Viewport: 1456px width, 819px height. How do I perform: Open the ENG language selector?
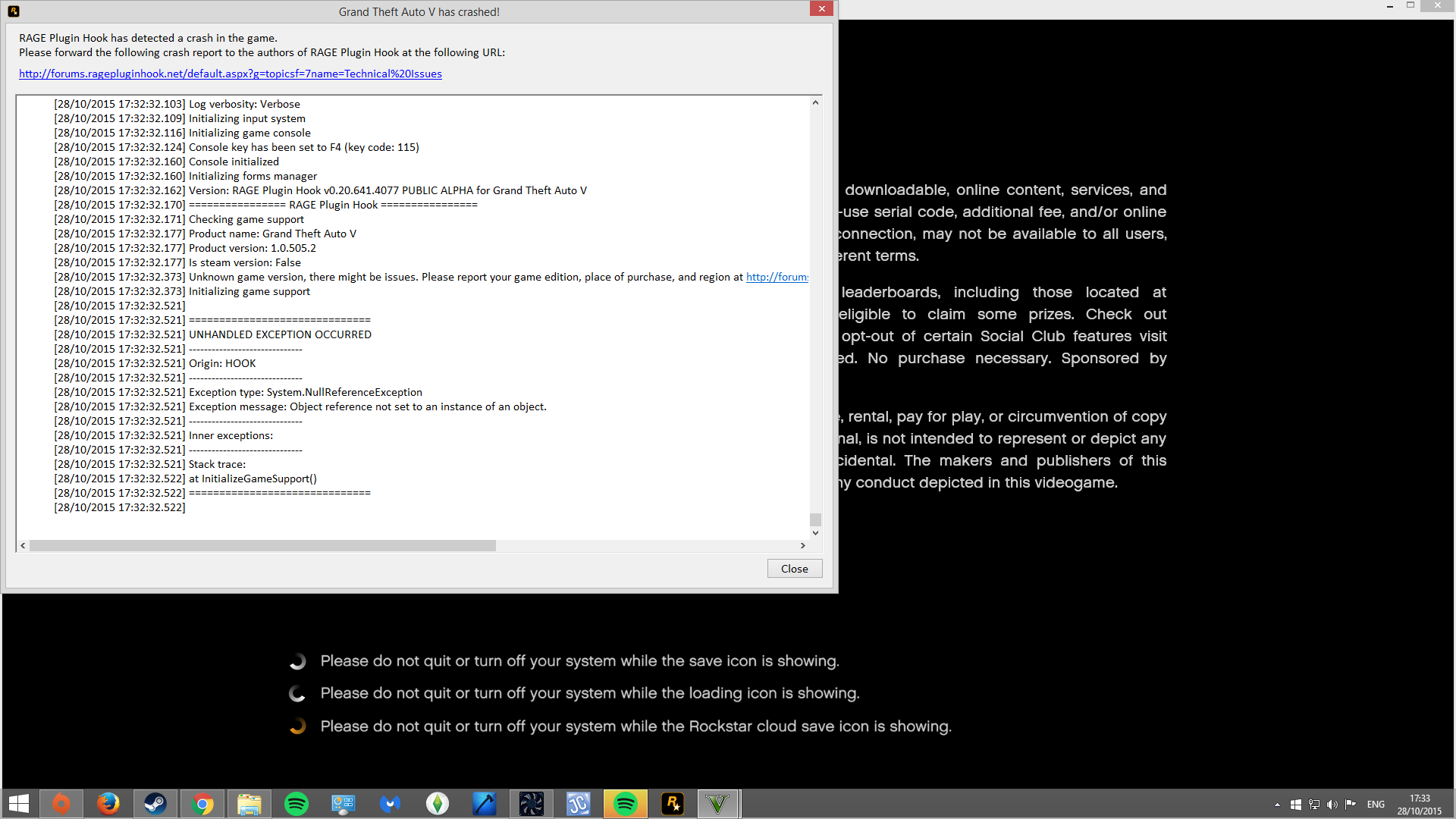pos(1376,805)
